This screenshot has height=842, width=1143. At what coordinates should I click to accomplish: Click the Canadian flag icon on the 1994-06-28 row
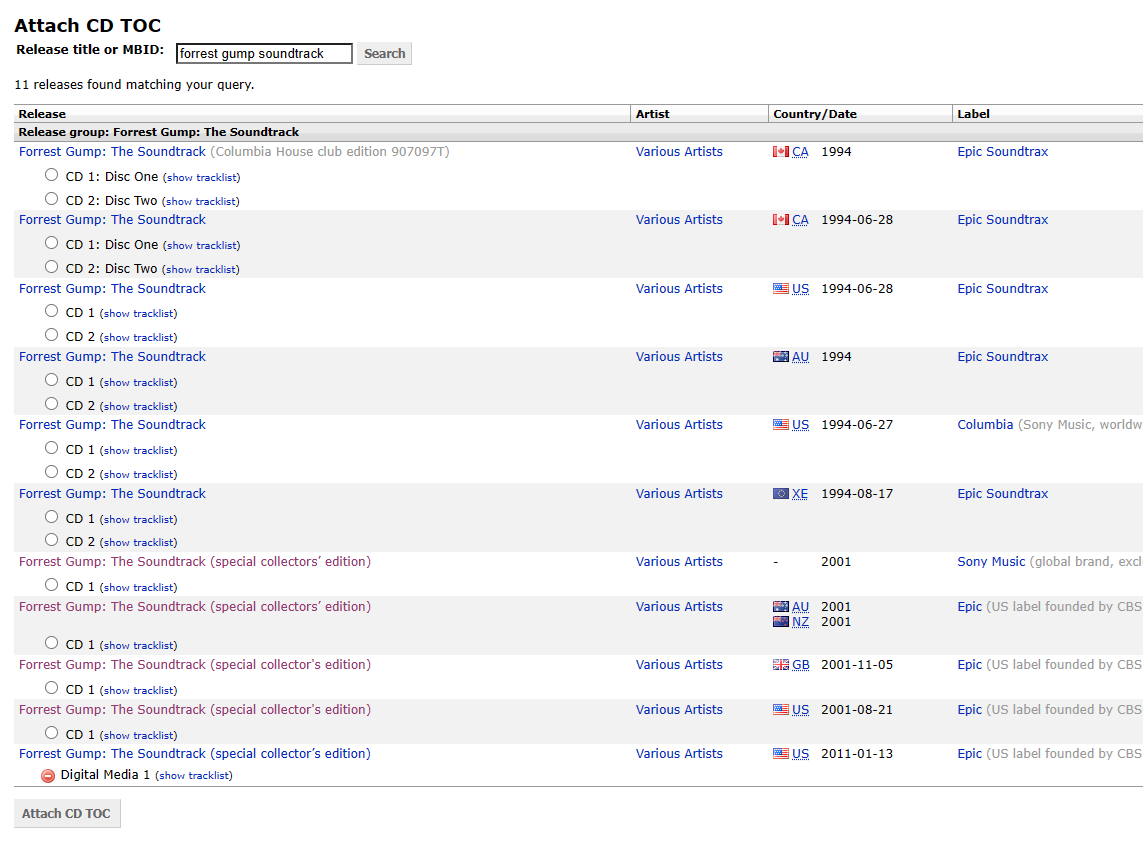coord(781,219)
